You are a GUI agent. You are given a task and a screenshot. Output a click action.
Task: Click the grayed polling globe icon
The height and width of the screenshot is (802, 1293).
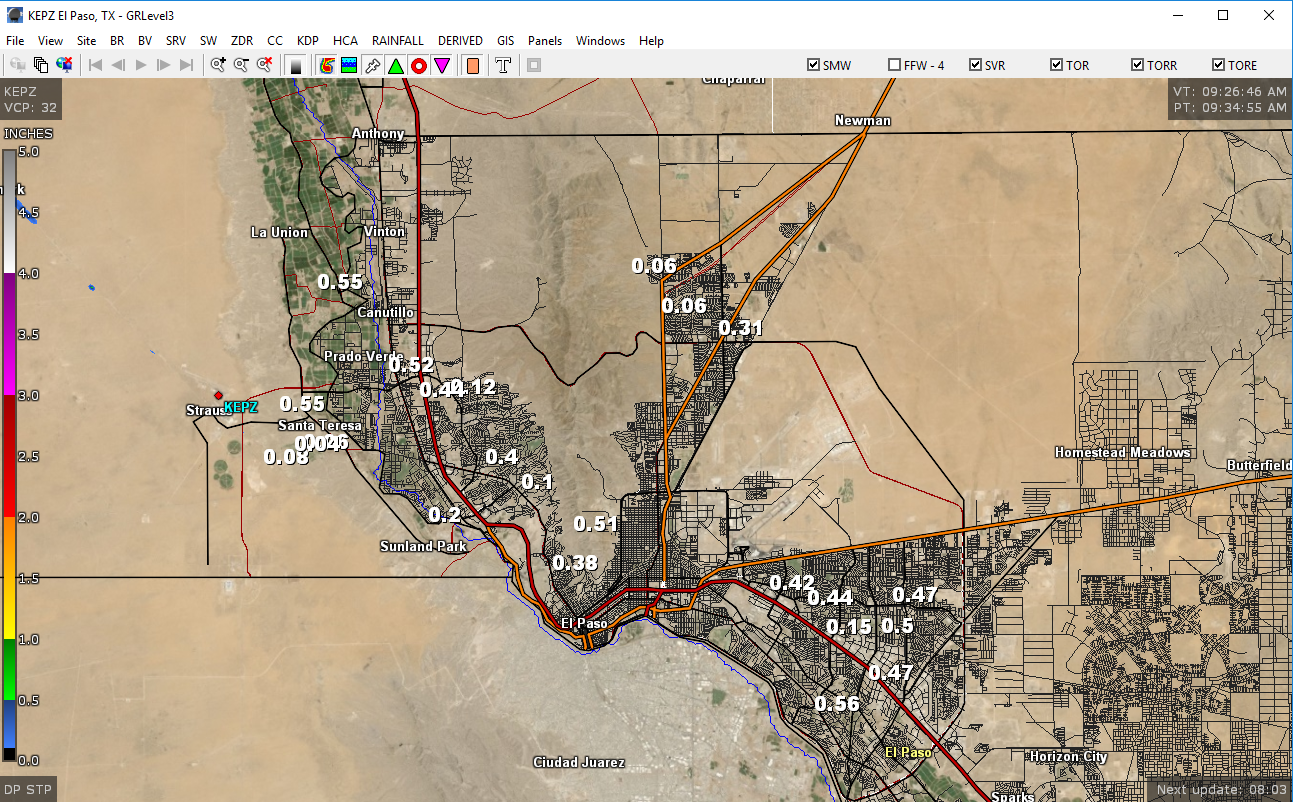[18, 65]
